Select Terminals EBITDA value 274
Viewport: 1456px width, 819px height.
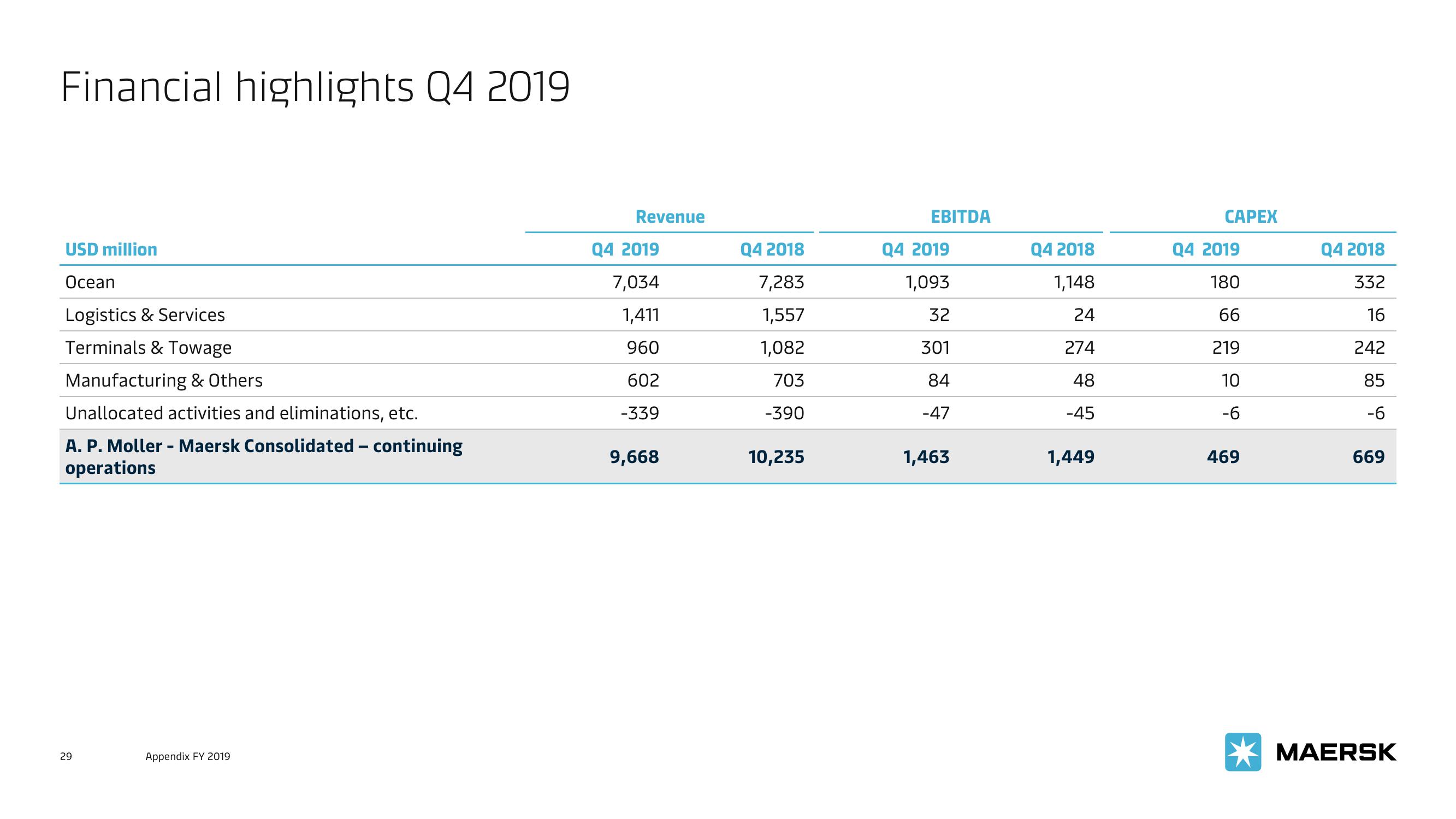pos(1080,348)
